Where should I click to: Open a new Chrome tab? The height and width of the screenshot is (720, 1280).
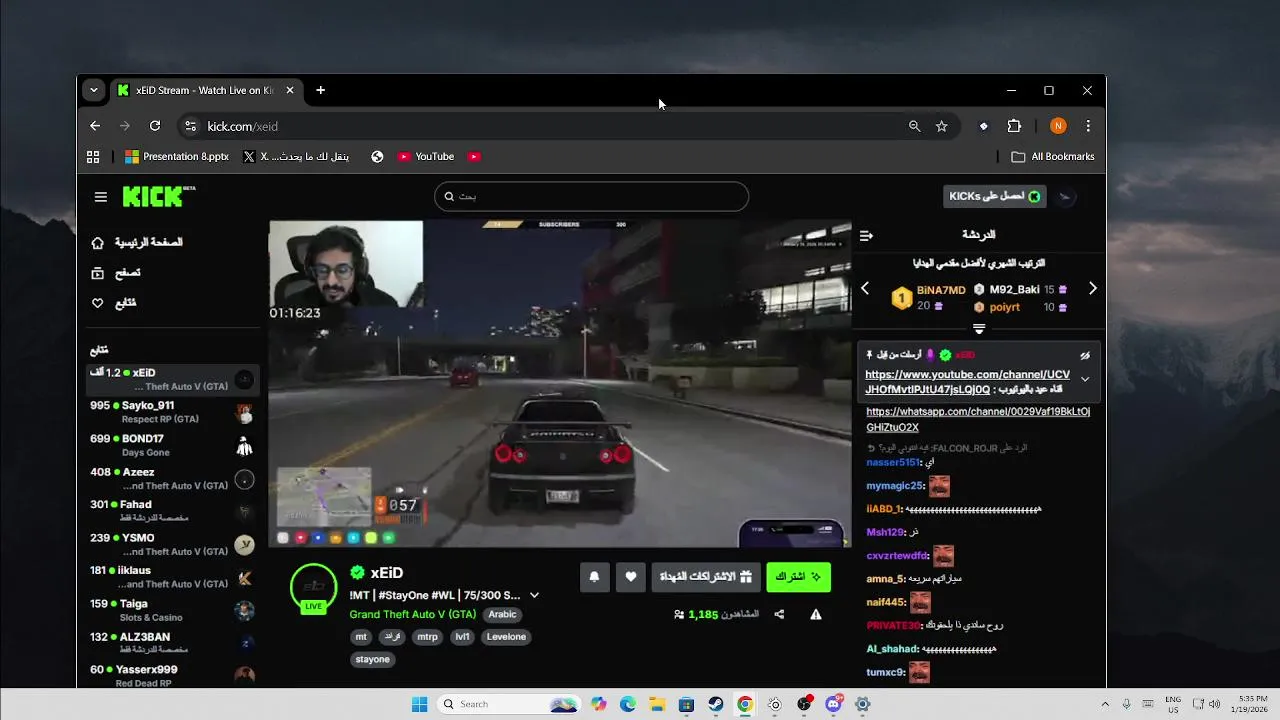click(x=320, y=90)
